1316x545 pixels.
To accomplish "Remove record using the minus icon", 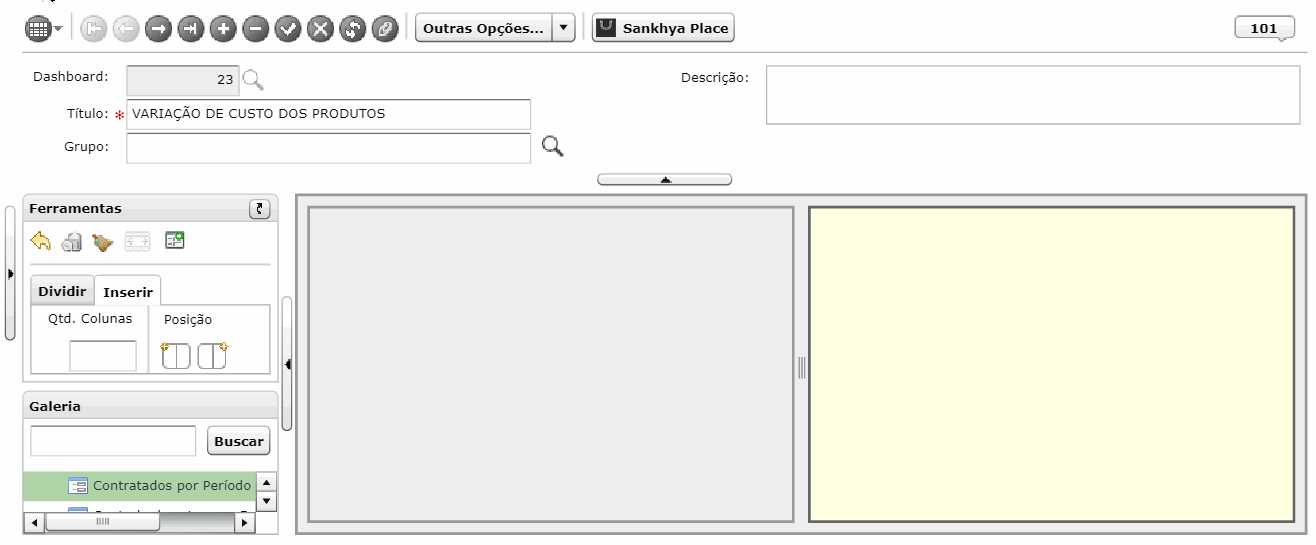I will click(x=255, y=29).
